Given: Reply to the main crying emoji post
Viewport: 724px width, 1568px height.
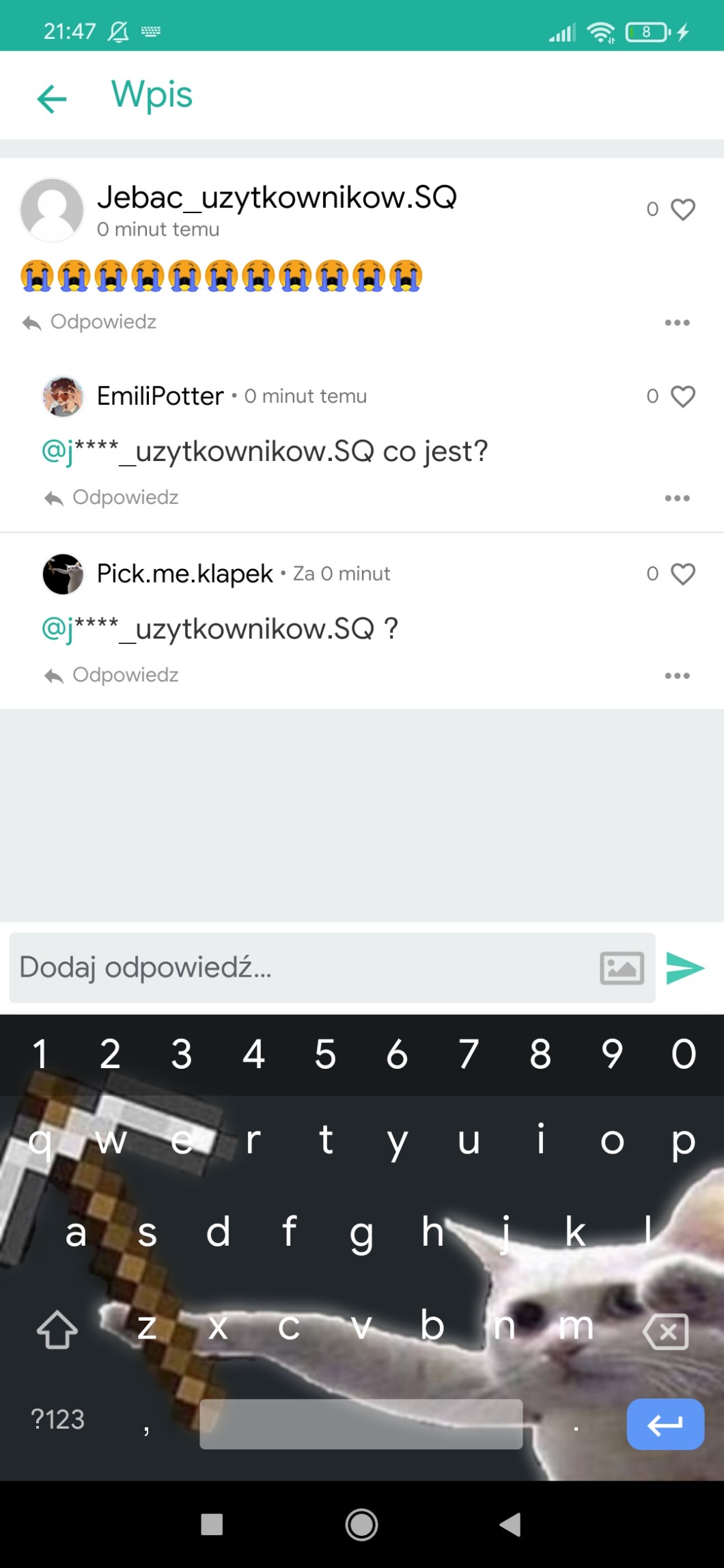Looking at the screenshot, I should pyautogui.click(x=89, y=322).
